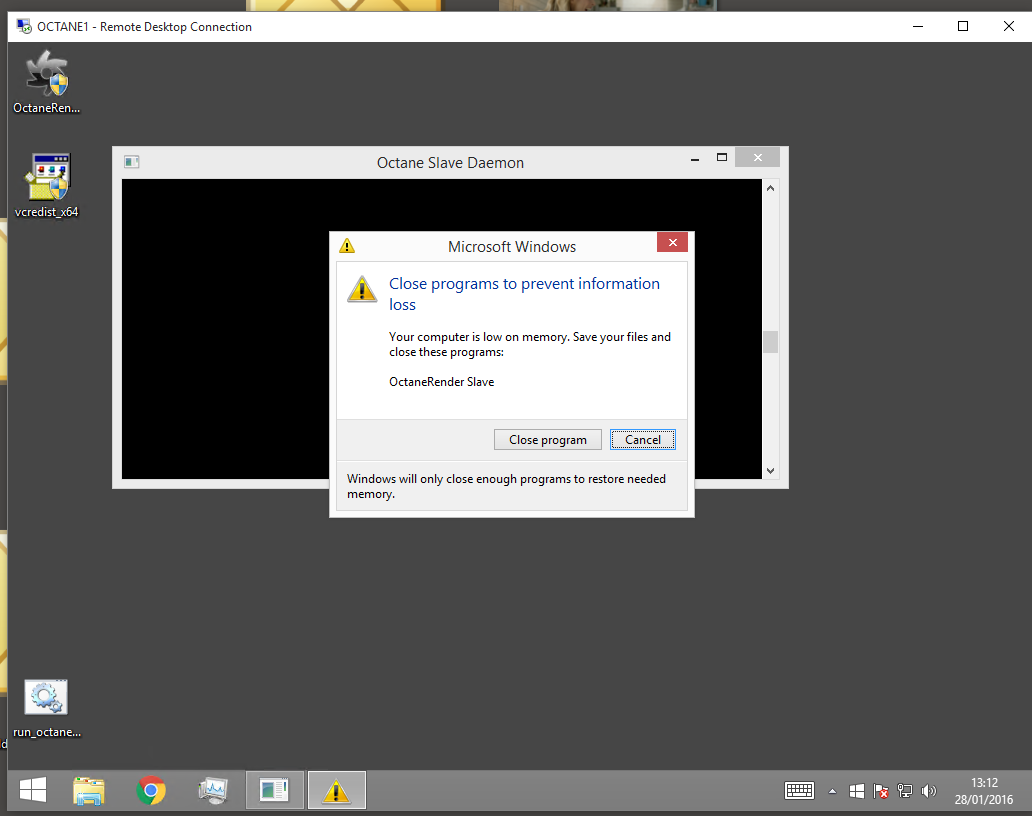This screenshot has height=816, width=1032.
Task: Show hidden system tray icons
Action: (833, 791)
